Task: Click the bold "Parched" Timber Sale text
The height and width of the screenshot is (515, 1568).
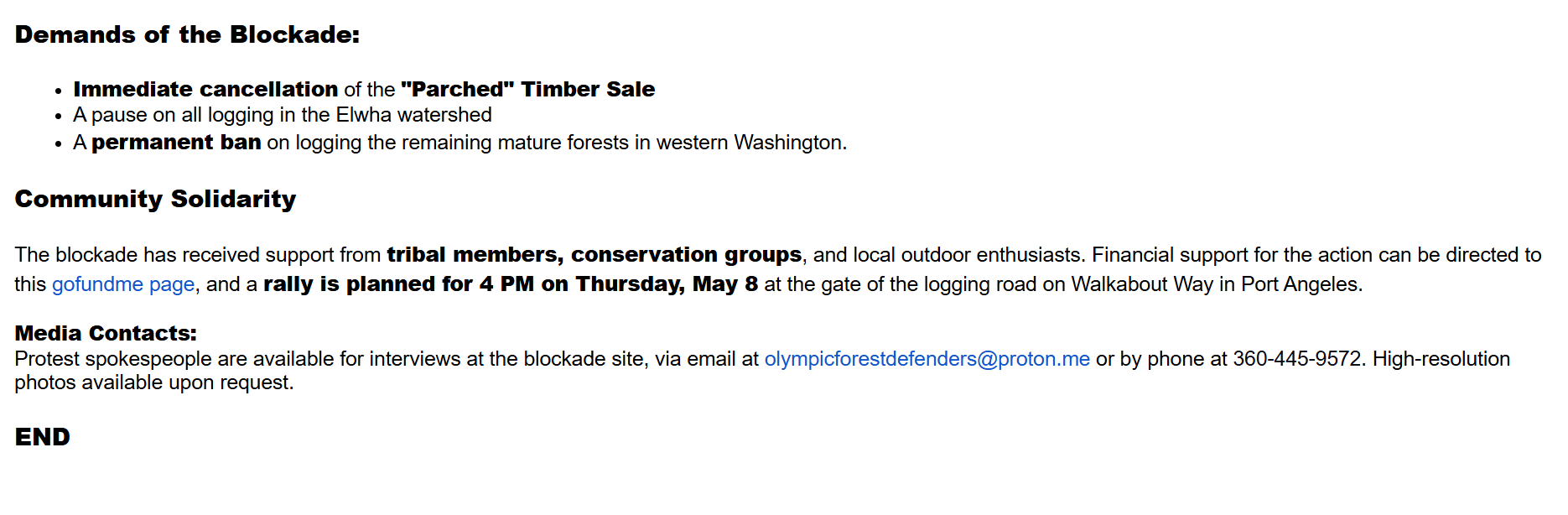Action: coord(527,89)
